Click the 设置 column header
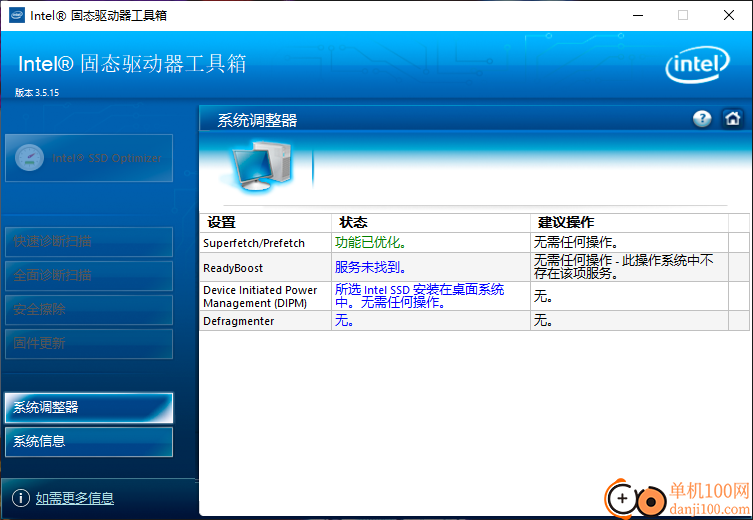753x520 pixels. pyautogui.click(x=221, y=222)
